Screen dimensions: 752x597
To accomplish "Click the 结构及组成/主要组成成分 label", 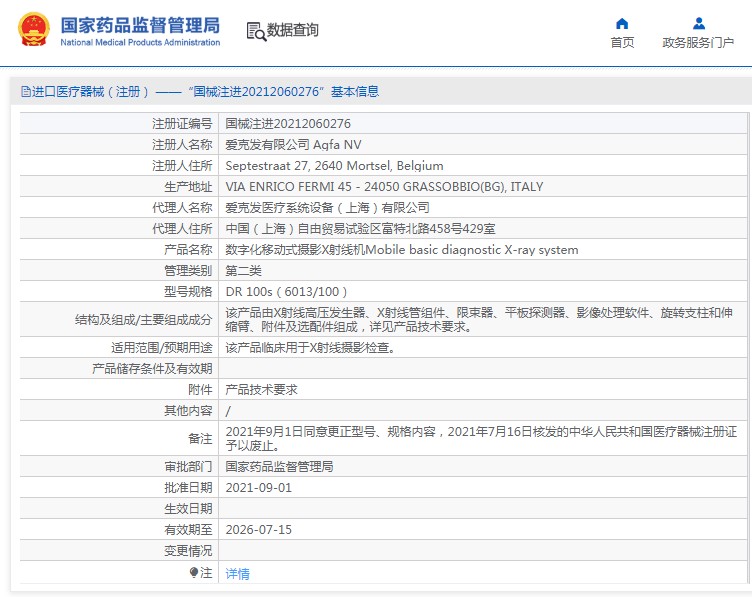I will (x=143, y=320).
